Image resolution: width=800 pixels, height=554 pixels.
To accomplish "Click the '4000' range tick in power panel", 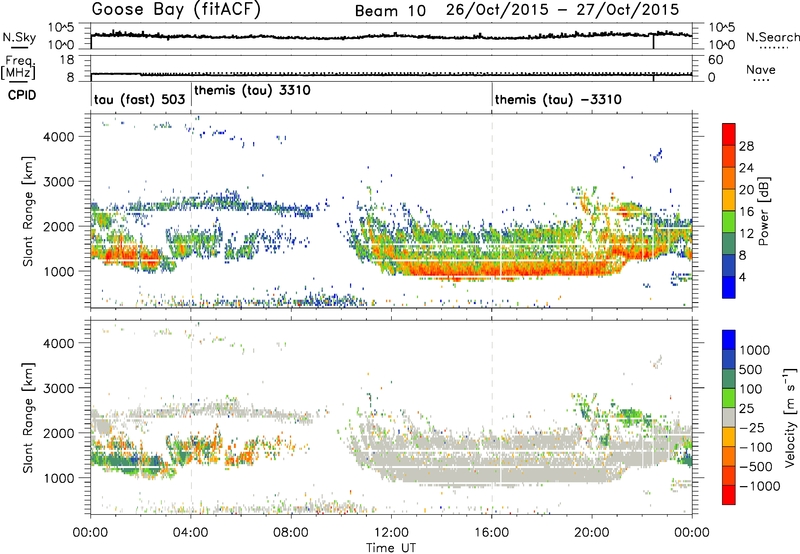I will tap(59, 137).
